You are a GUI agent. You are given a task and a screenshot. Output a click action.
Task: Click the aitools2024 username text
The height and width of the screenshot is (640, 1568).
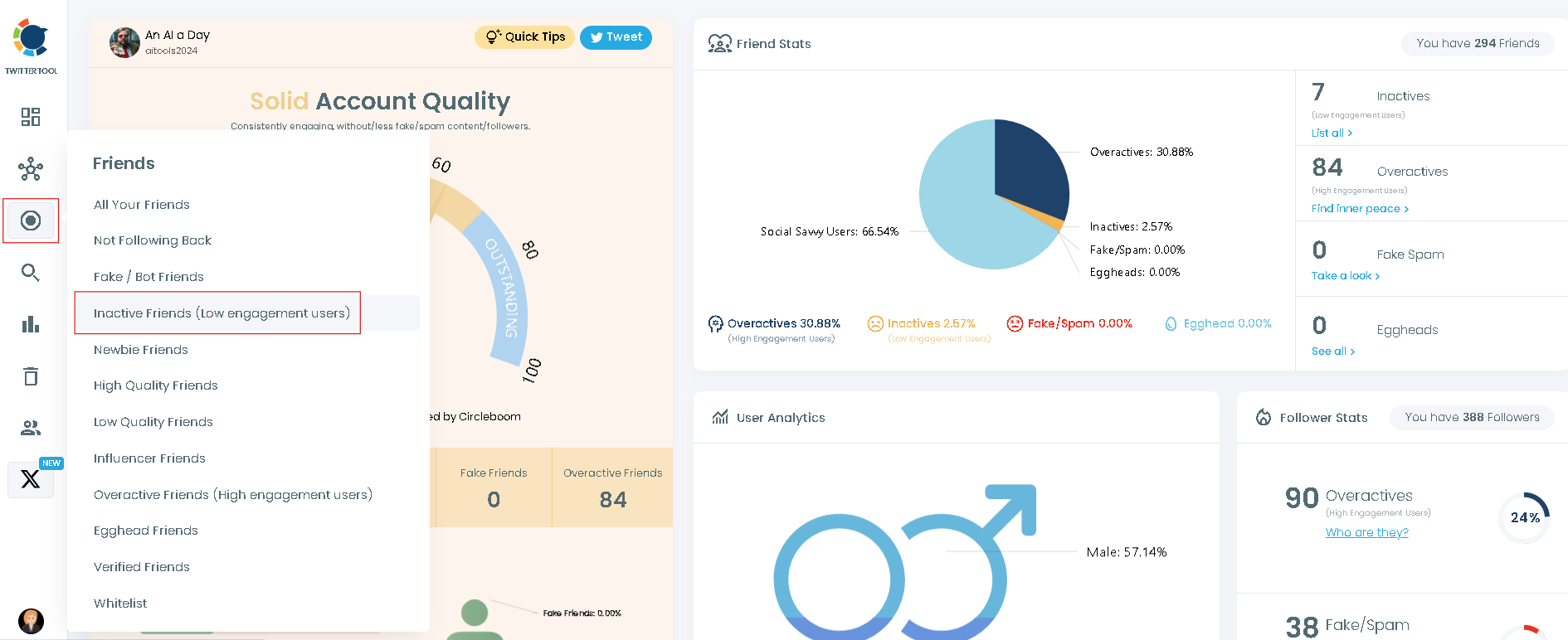point(172,51)
